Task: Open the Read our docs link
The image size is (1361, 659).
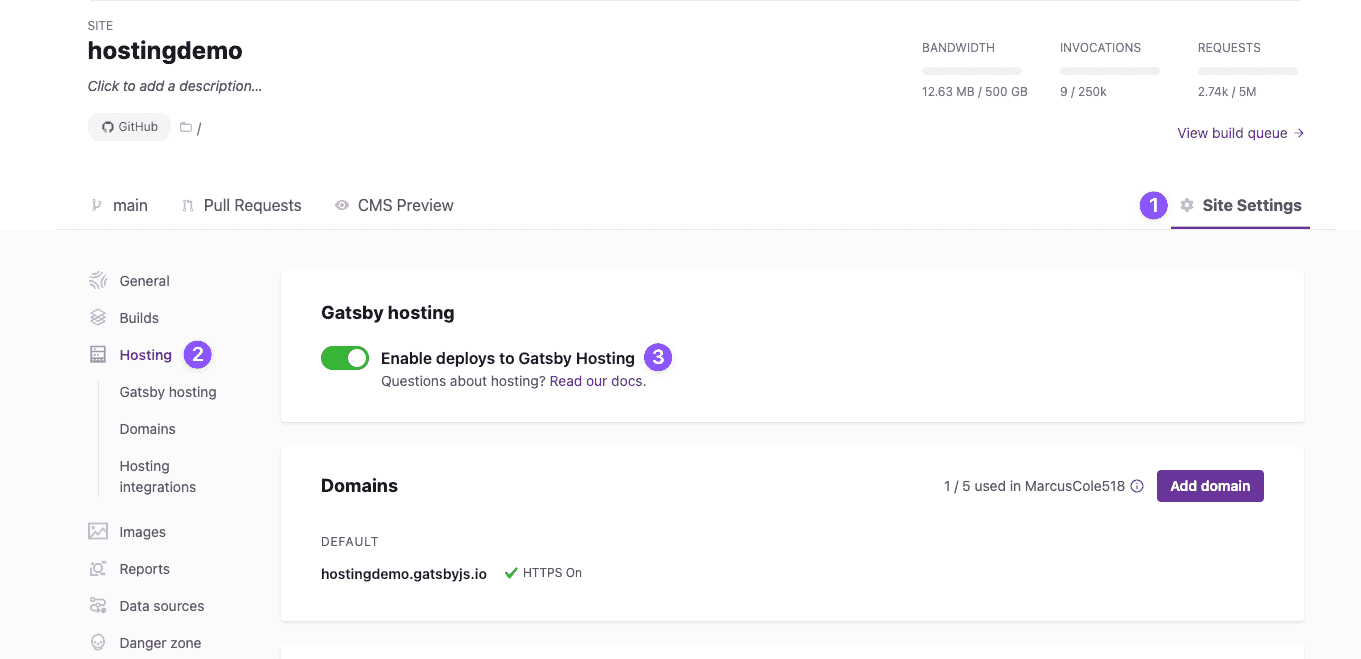Action: [x=597, y=381]
